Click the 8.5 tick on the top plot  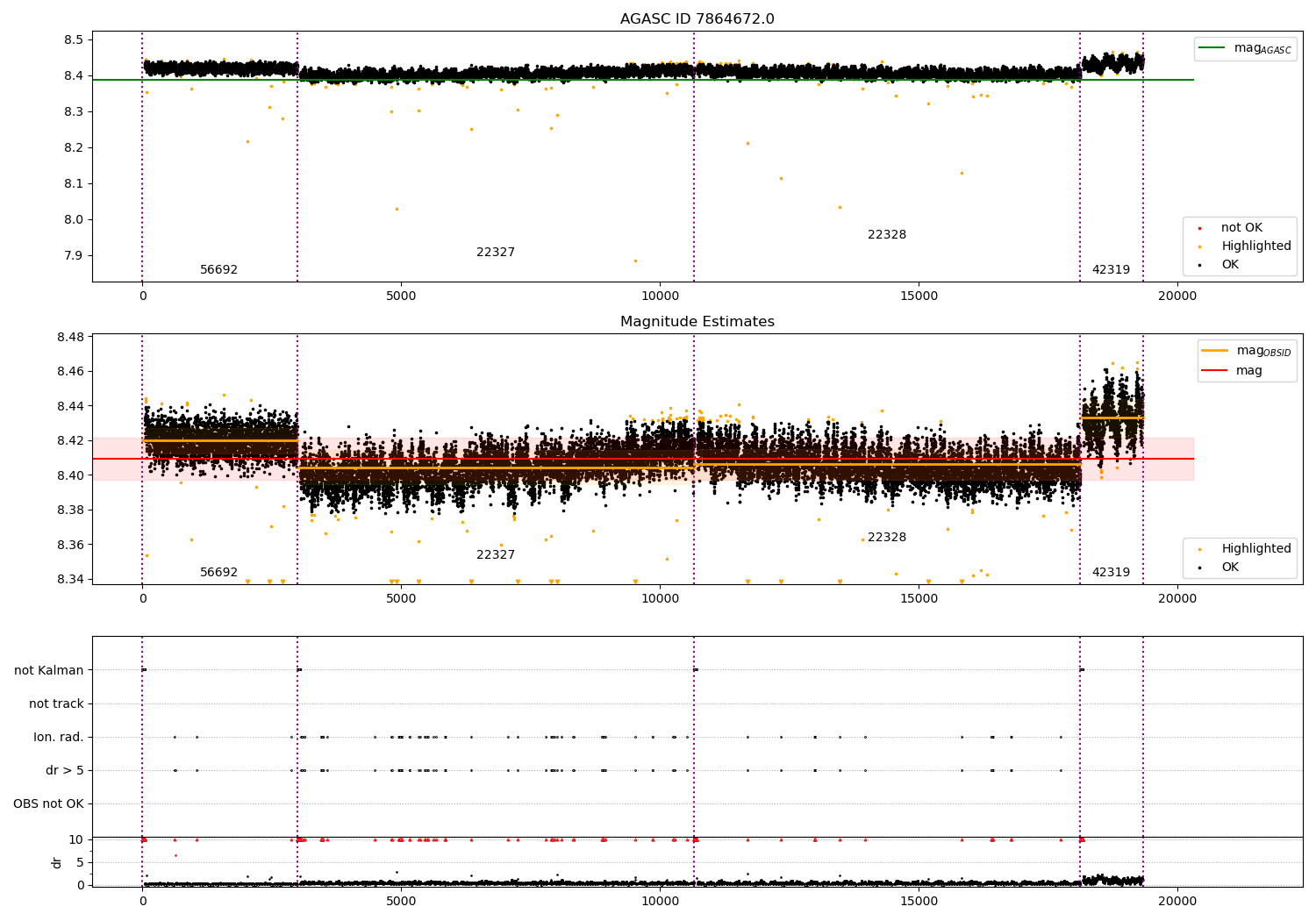pos(73,40)
